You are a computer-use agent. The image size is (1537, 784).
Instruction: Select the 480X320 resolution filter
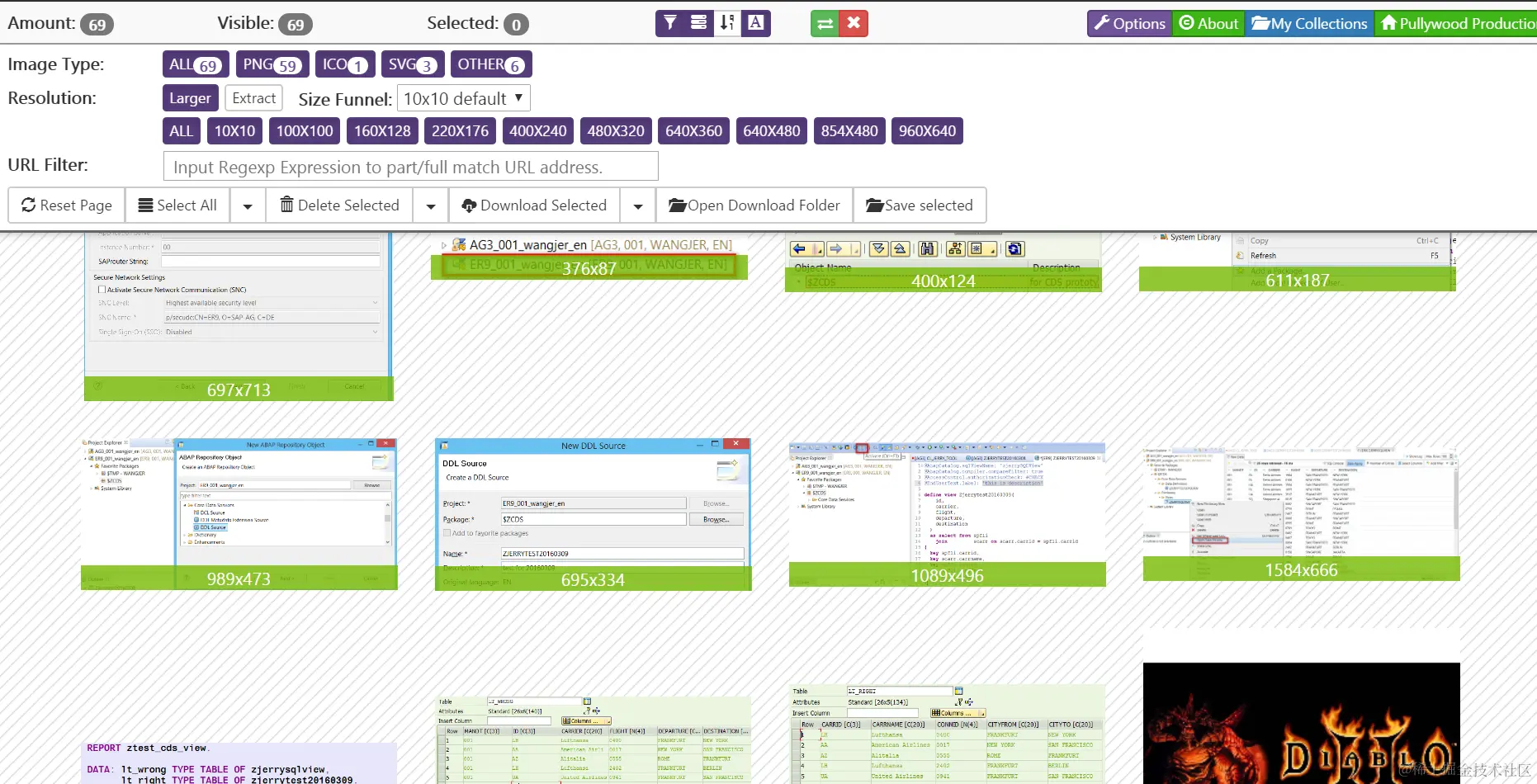coord(616,131)
